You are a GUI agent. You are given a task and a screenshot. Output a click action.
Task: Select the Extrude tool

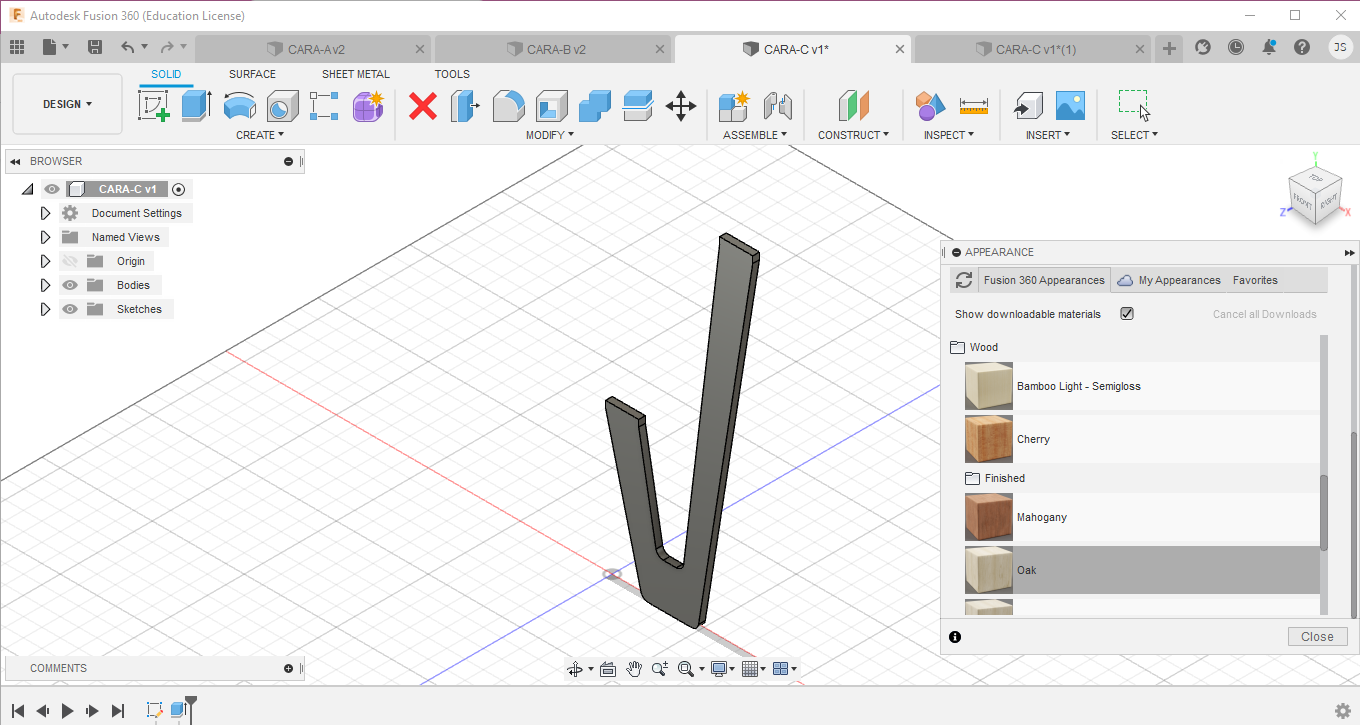[x=196, y=105]
